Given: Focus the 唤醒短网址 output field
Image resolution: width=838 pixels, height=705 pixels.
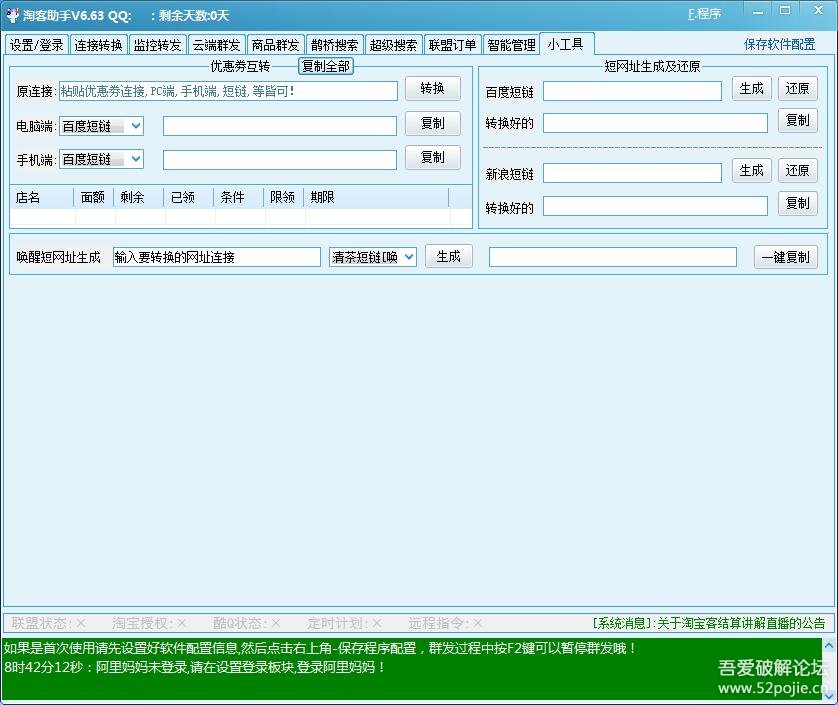Looking at the screenshot, I should click(x=612, y=257).
